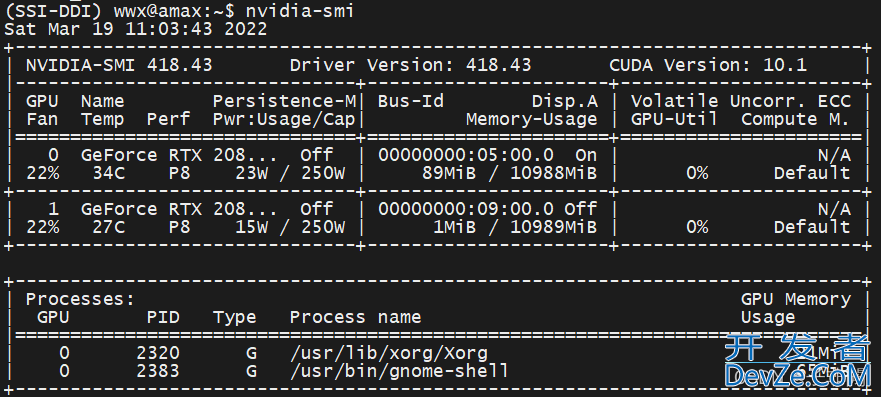The width and height of the screenshot is (881, 397).
Task: Click GPU 1's "GeForce RTX 208..." name
Action: [179, 209]
